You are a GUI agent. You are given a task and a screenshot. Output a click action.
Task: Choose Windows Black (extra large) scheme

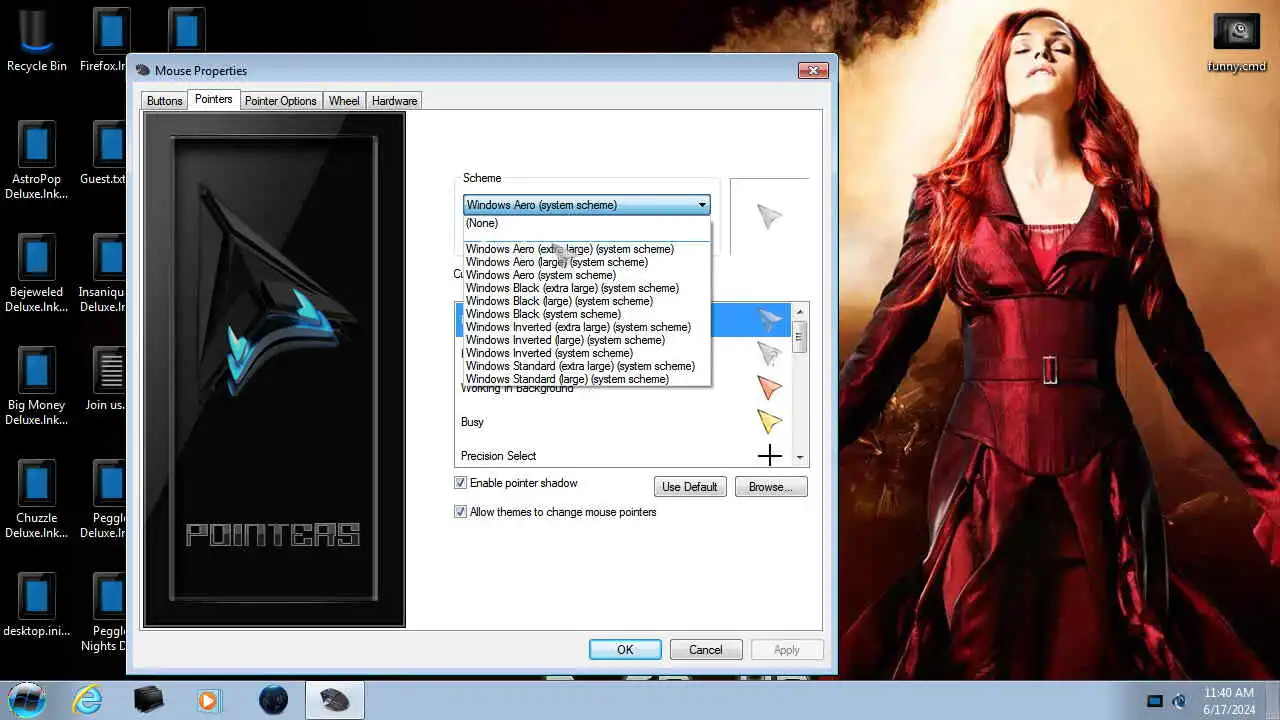coord(587,288)
